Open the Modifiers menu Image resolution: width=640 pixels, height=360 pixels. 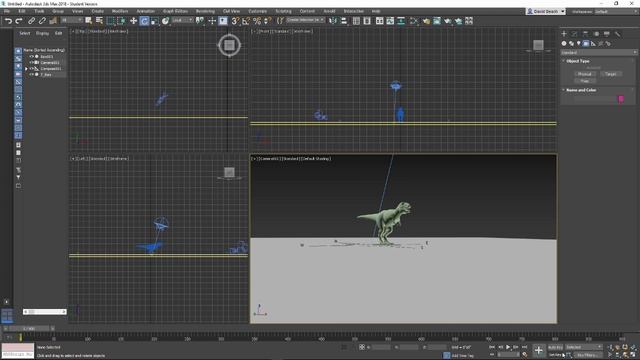120,11
